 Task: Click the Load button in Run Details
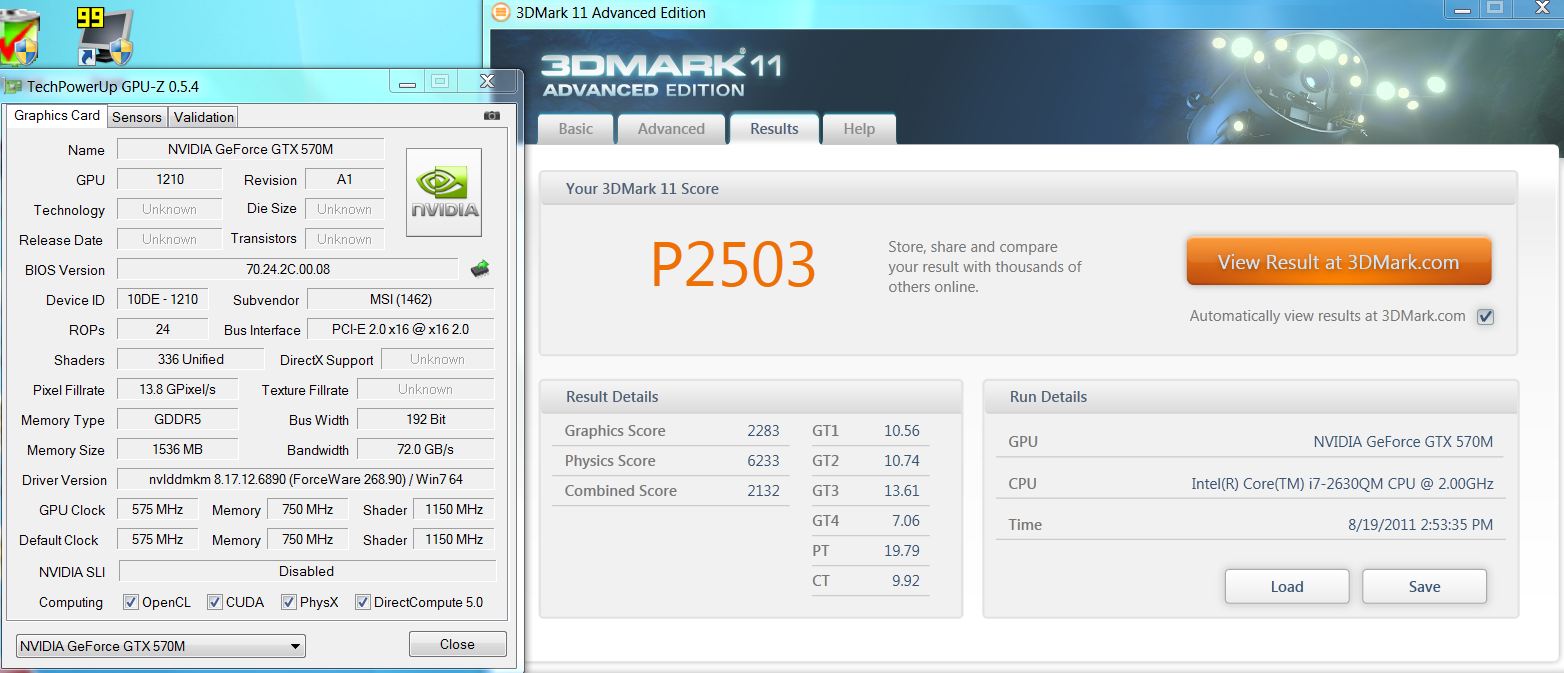point(1287,587)
